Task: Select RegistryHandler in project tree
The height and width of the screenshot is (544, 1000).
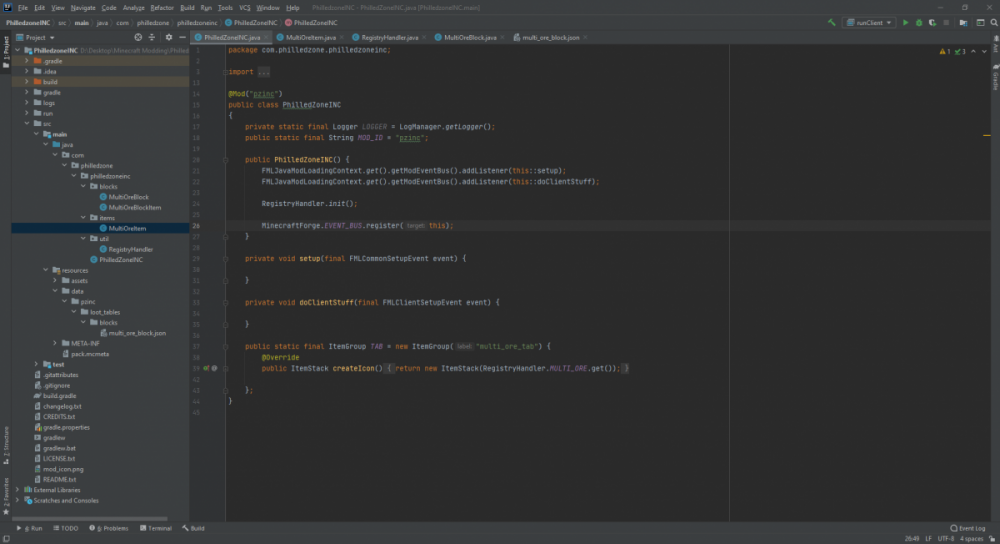Action: (x=130, y=249)
